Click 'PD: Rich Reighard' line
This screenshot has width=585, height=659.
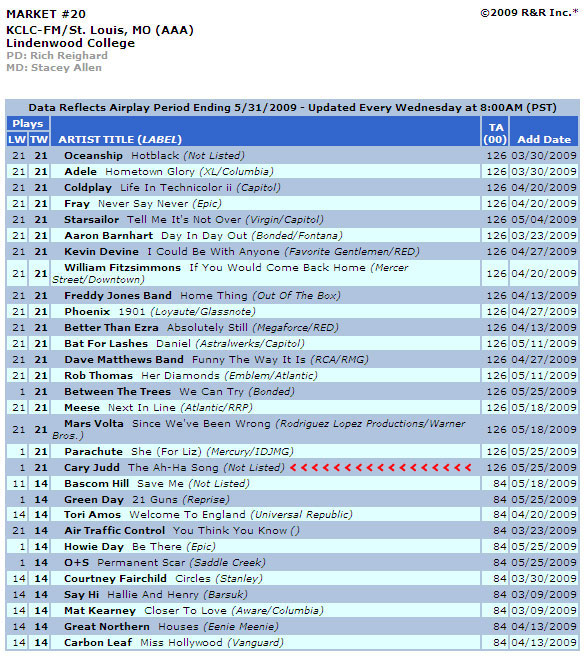(57, 55)
